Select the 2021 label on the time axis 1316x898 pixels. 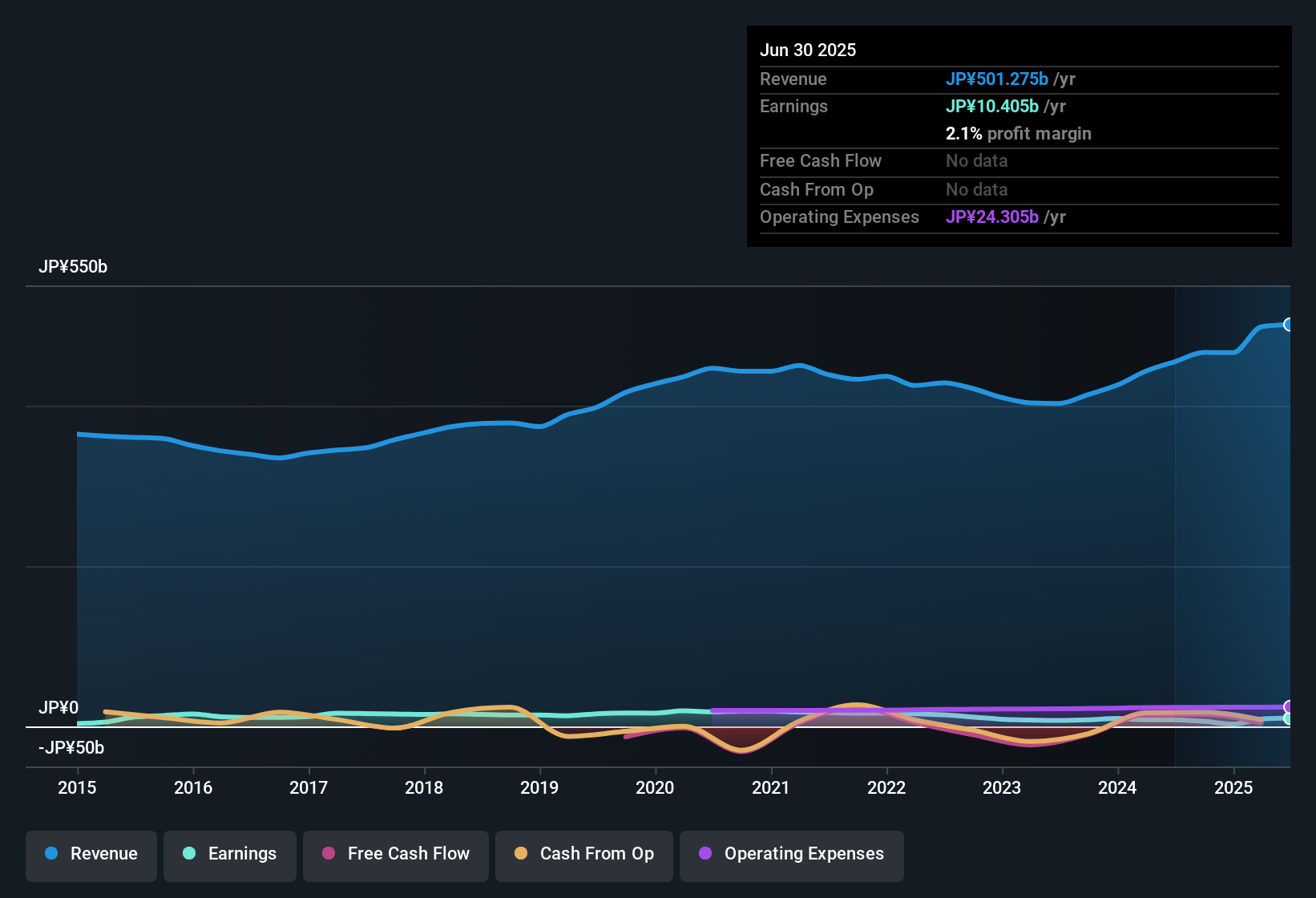coord(769,788)
